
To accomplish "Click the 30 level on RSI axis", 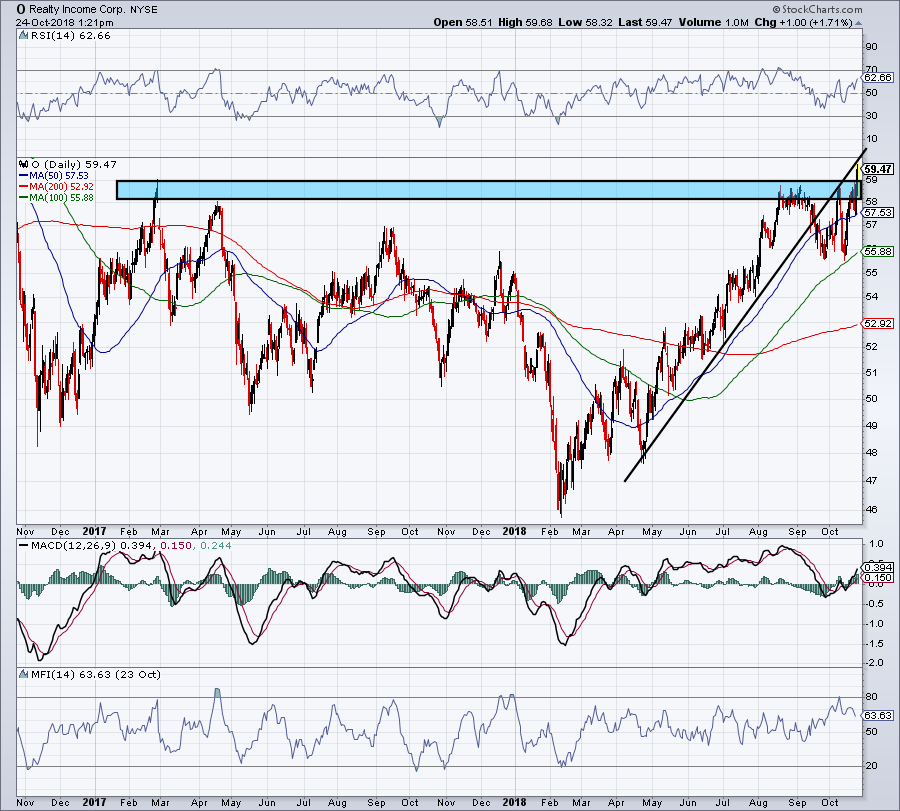I will (871, 115).
